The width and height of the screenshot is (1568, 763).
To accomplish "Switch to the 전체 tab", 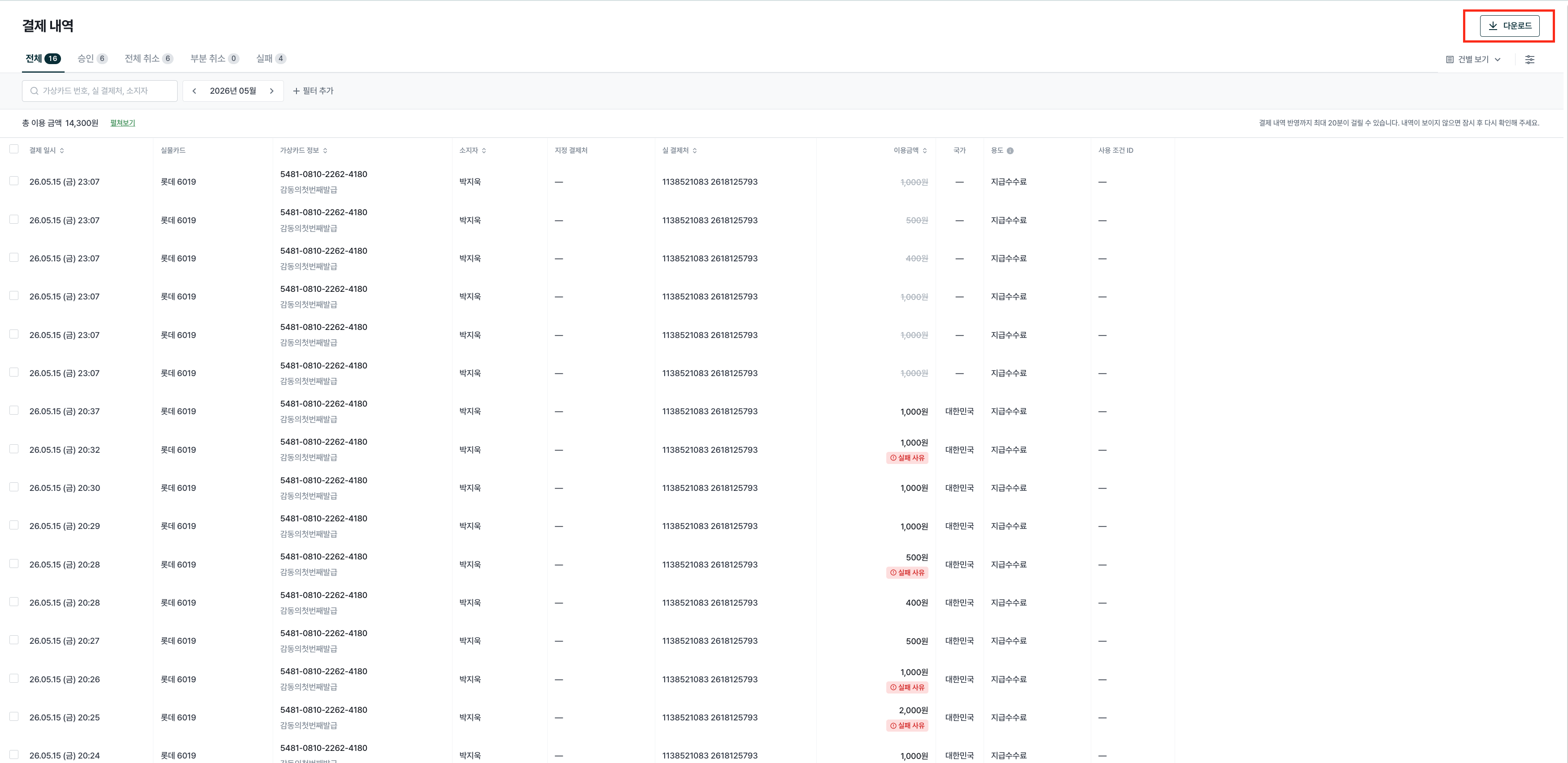I will pyautogui.click(x=43, y=58).
